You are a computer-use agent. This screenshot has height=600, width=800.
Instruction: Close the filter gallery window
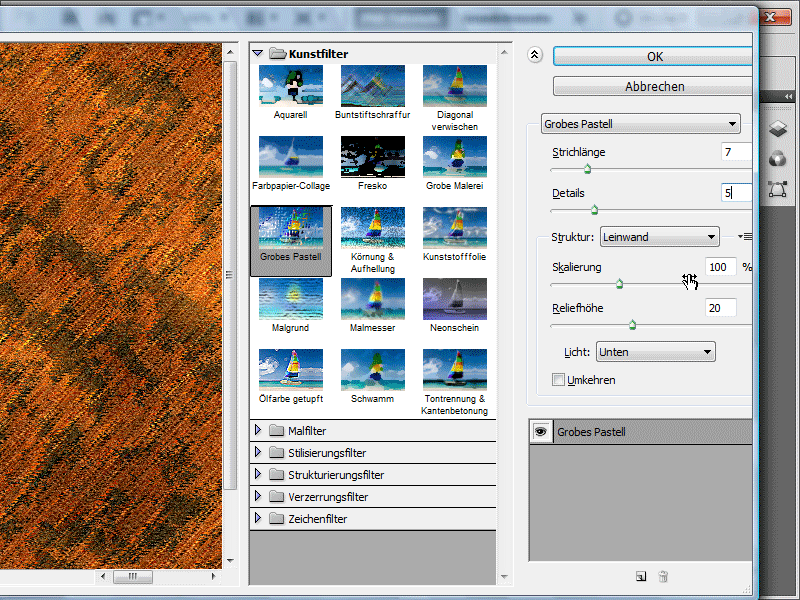click(x=770, y=17)
